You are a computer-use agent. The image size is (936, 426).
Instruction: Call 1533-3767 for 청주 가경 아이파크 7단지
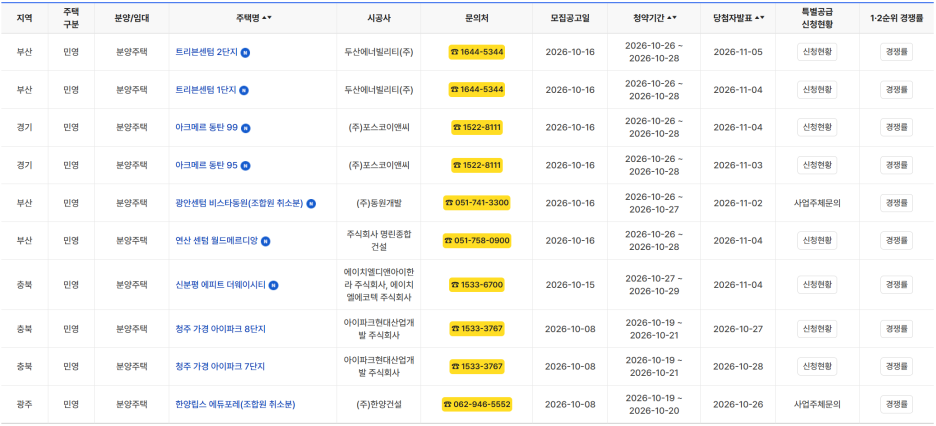click(x=477, y=366)
